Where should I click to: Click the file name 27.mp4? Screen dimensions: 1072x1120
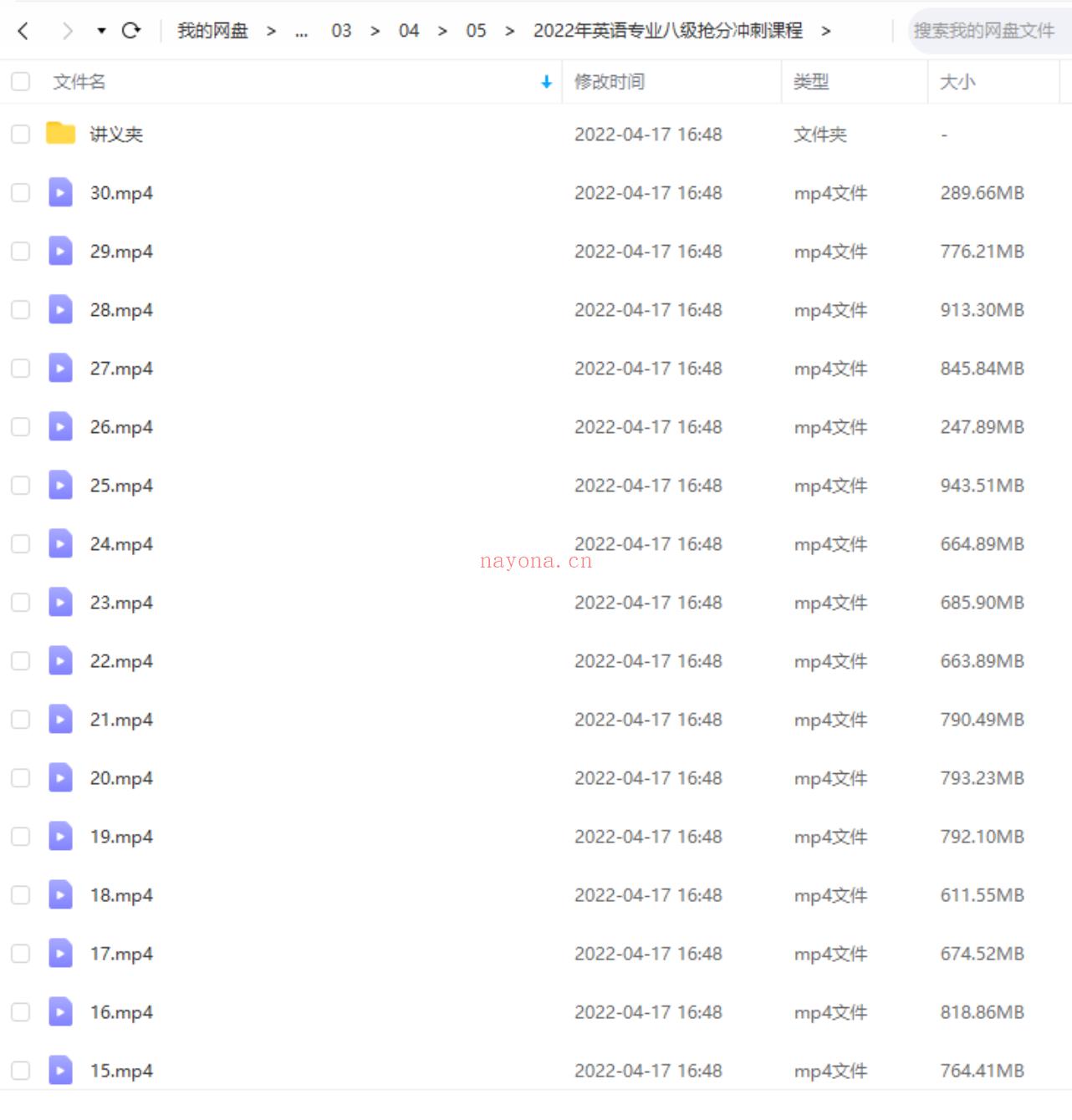click(121, 369)
